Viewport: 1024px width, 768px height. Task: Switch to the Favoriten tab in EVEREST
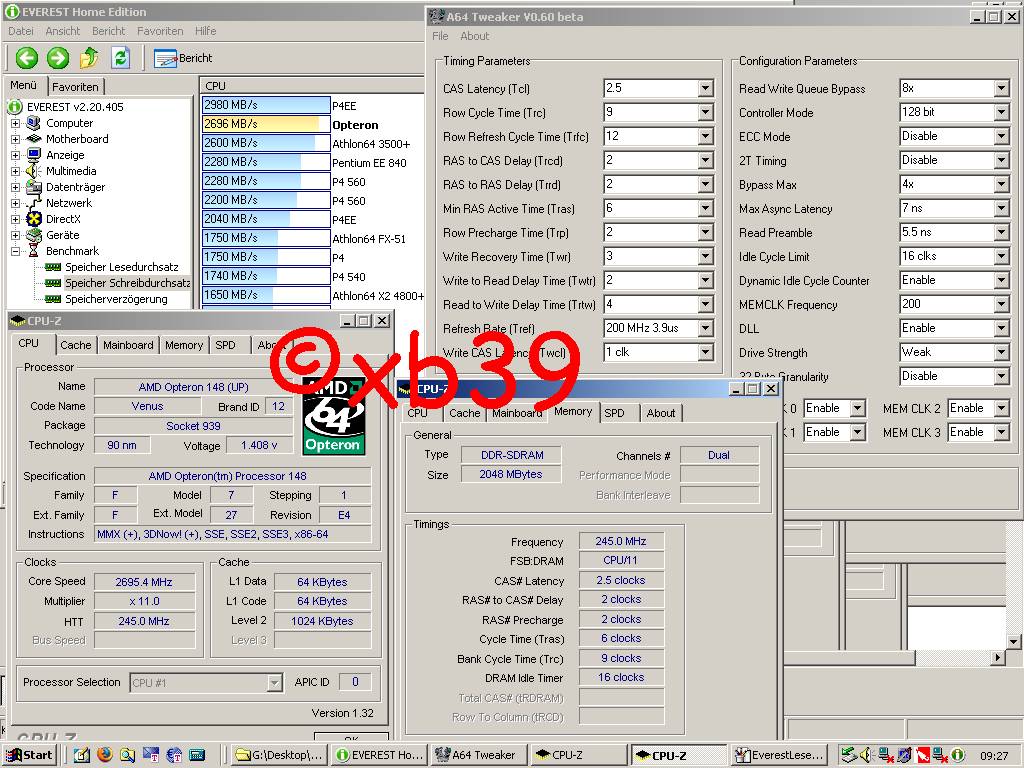click(x=75, y=86)
